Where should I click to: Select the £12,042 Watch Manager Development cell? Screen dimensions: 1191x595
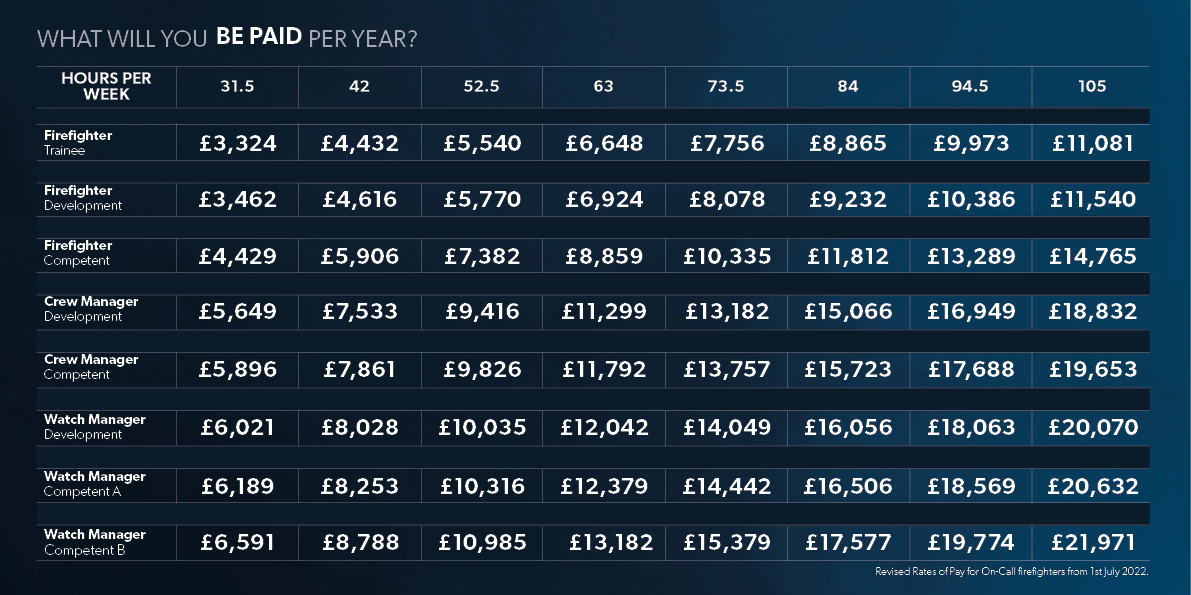pos(604,428)
